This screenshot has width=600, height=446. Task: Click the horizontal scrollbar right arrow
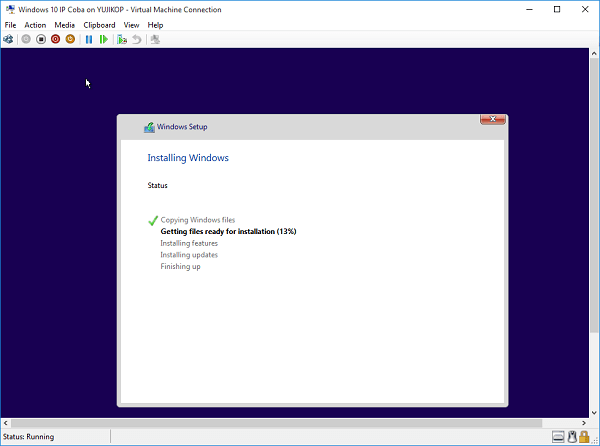[584, 423]
